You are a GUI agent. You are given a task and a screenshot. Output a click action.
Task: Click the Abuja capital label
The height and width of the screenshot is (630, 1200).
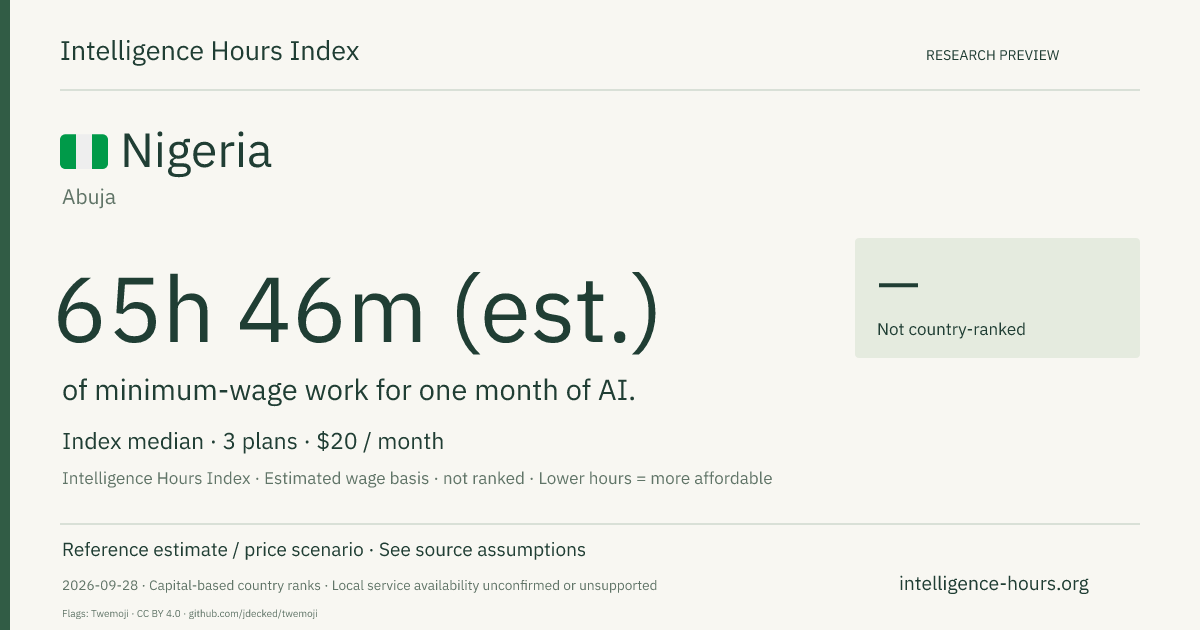(x=89, y=197)
